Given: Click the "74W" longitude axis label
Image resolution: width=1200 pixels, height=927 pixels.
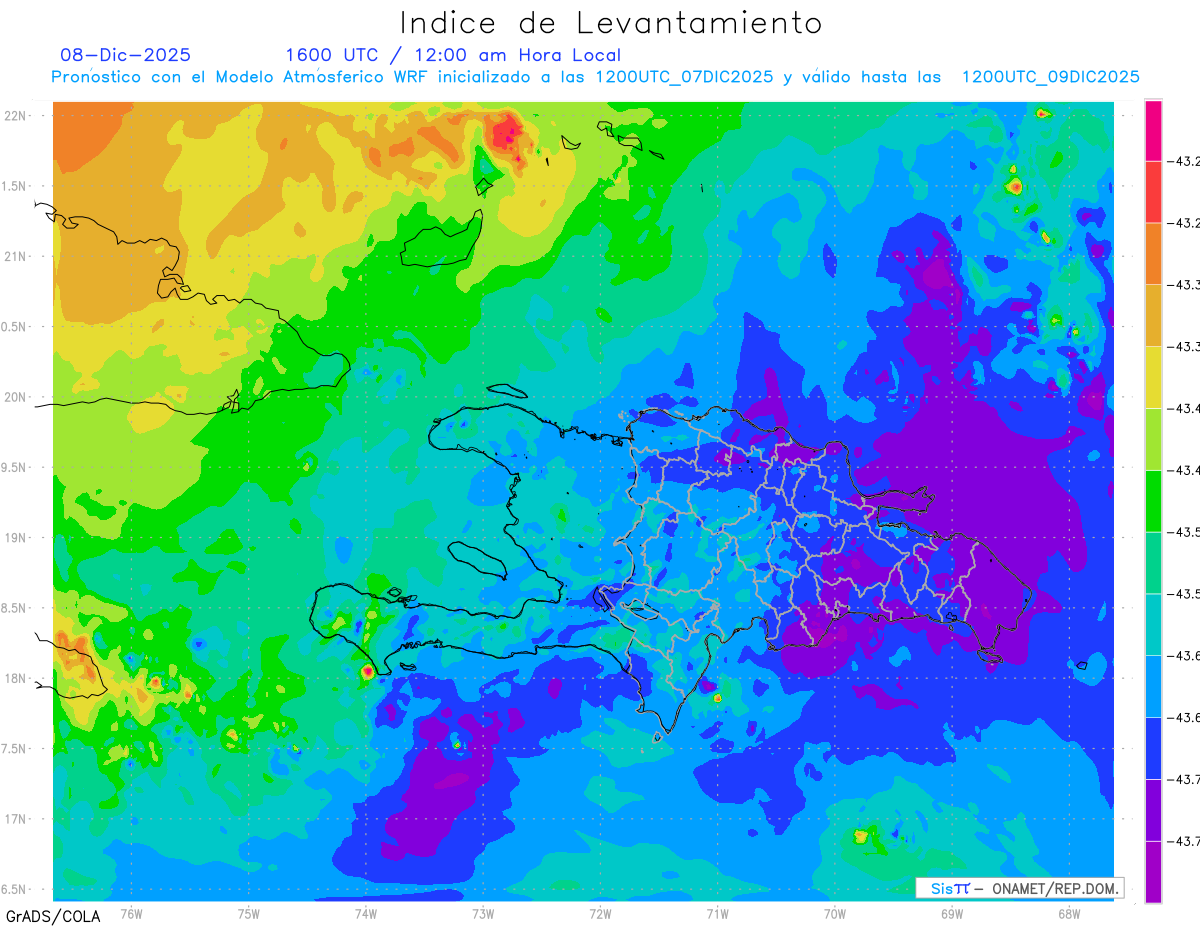Looking at the screenshot, I should click(365, 912).
